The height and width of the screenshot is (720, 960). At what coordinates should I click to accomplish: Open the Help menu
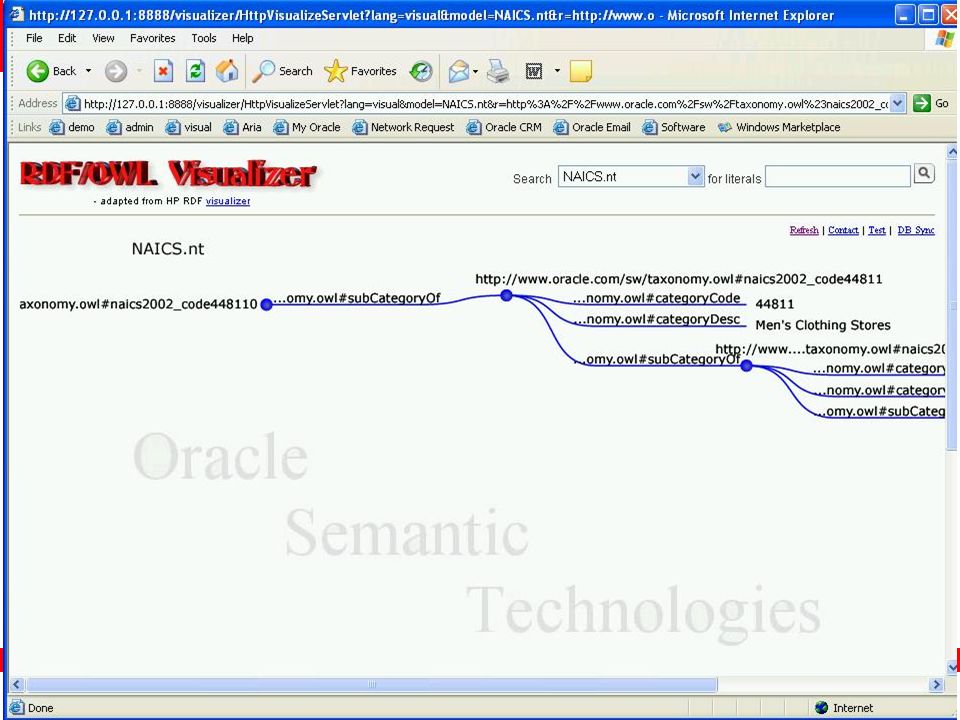tap(242, 38)
